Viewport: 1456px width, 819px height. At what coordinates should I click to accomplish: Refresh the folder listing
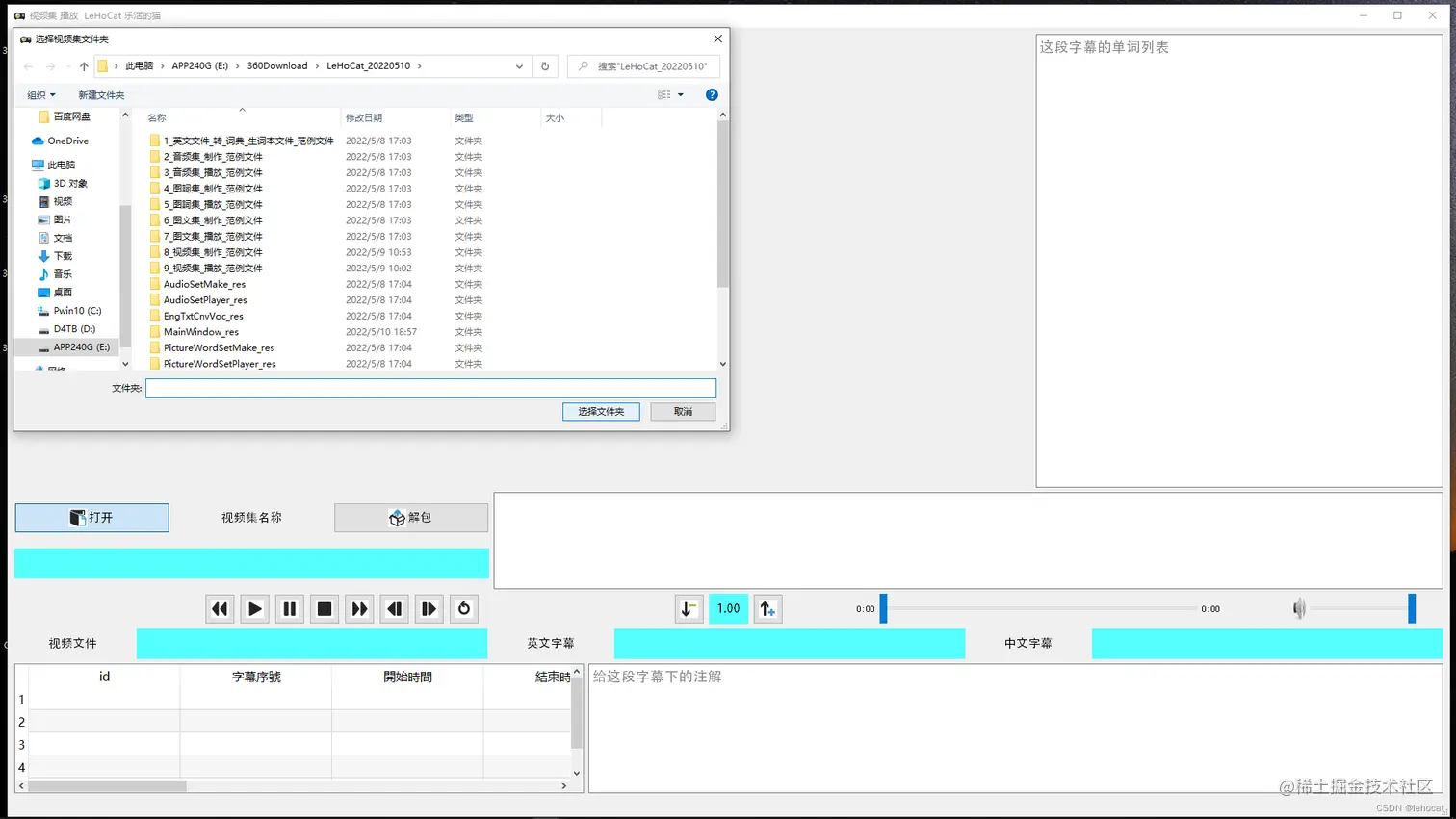[545, 66]
